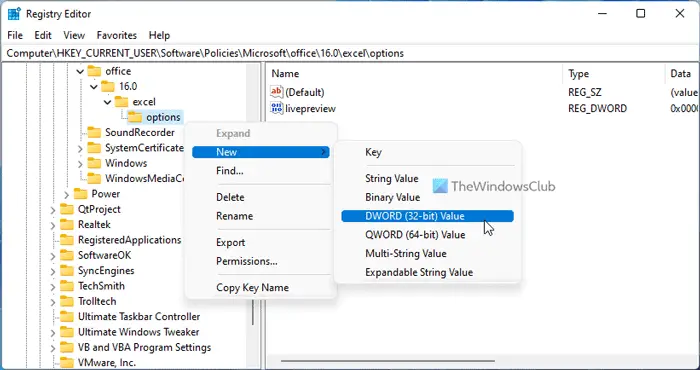Choose QWORD (64-bit) Value from submenu
The image size is (700, 370).
(x=427, y=235)
